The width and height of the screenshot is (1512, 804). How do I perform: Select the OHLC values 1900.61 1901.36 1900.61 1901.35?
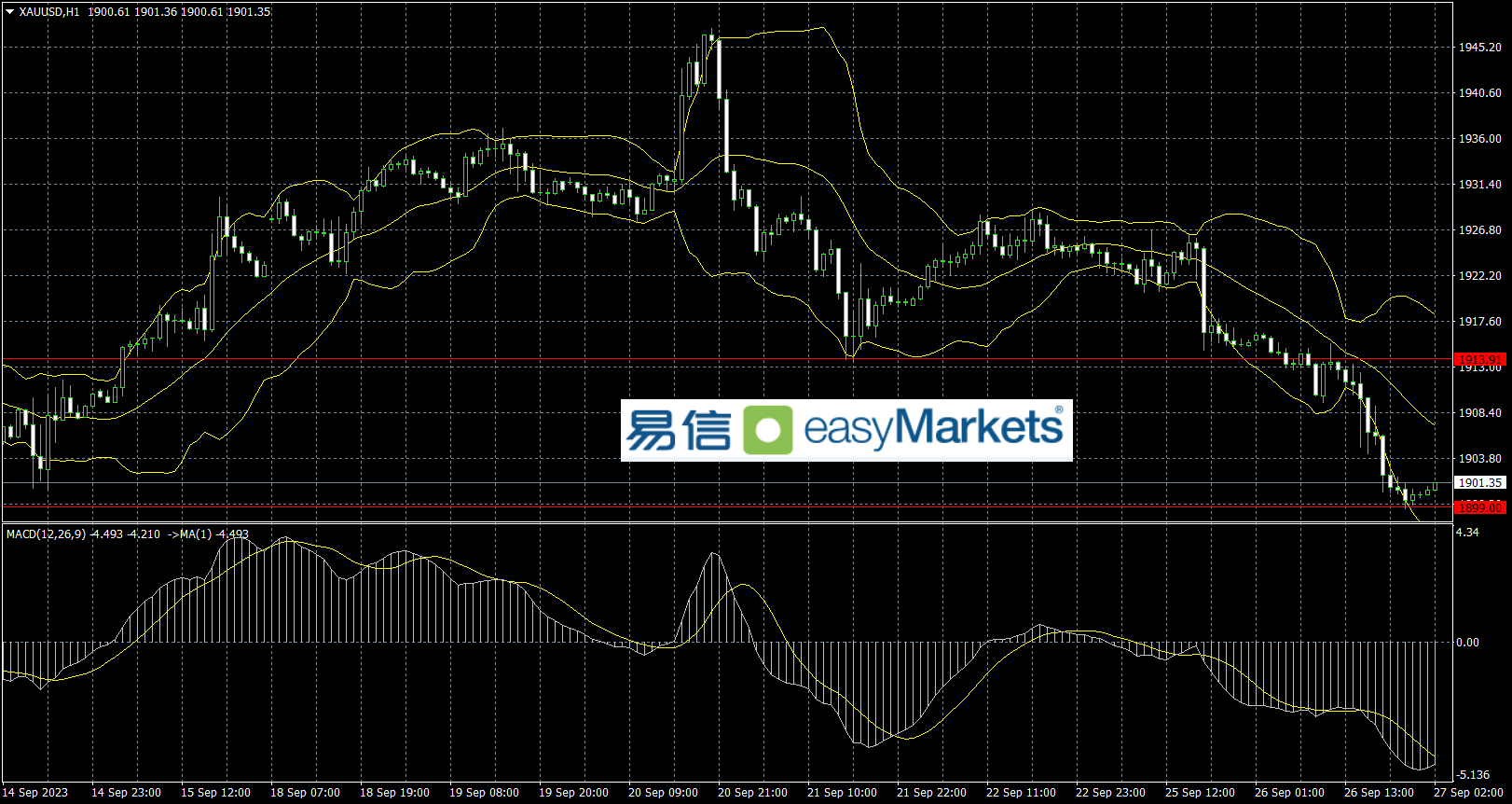tap(180, 12)
